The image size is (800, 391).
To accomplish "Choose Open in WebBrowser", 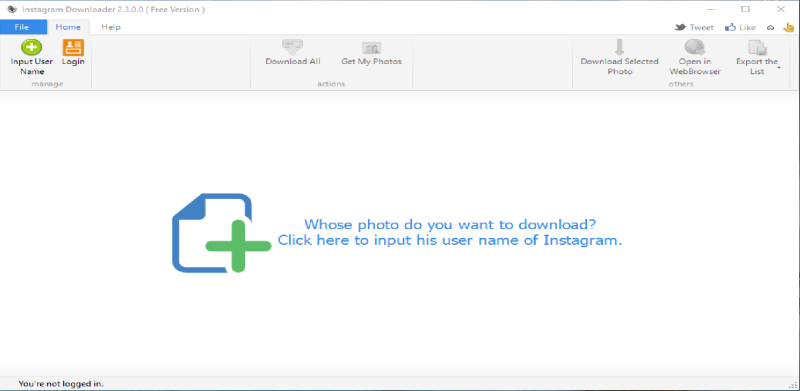I will [x=695, y=57].
